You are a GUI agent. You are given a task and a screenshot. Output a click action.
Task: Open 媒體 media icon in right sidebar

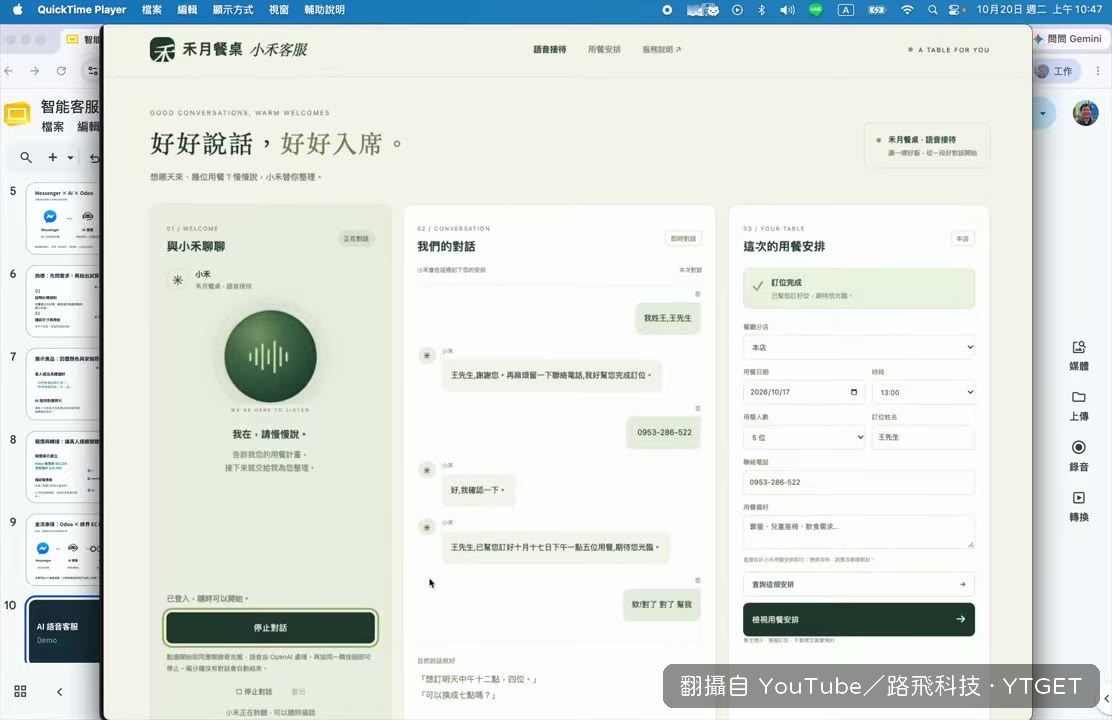coord(1079,347)
